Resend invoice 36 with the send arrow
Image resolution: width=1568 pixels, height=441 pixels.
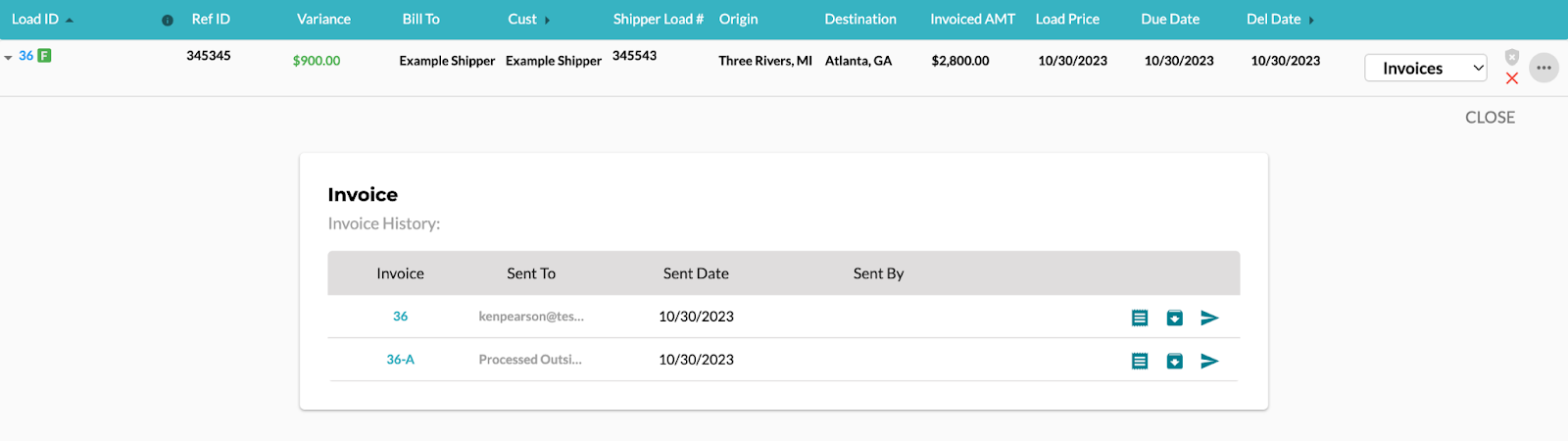point(1210,318)
